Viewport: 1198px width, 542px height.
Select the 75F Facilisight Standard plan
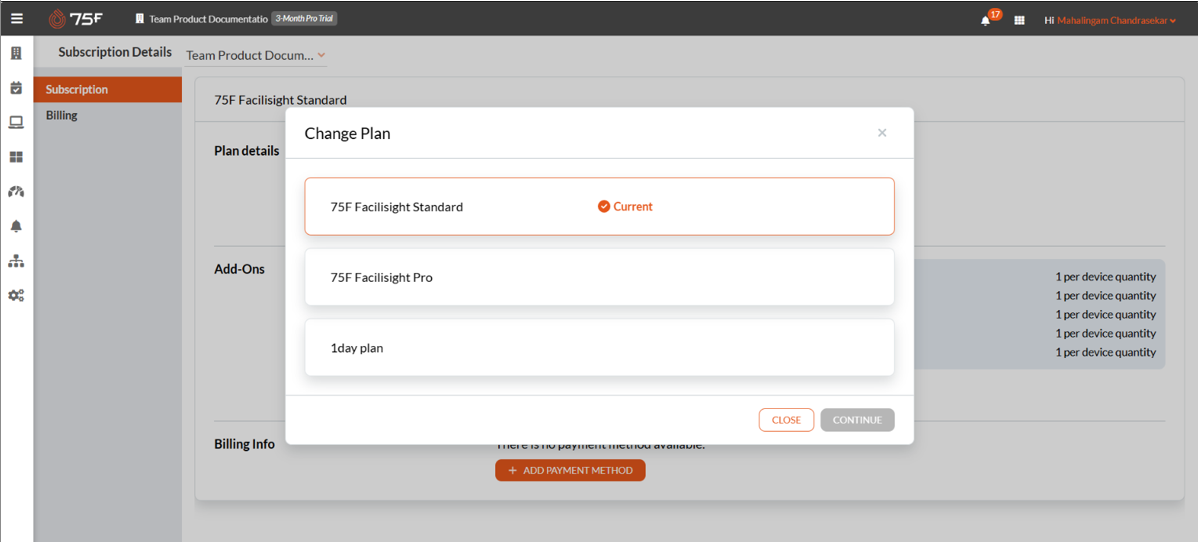coord(599,206)
